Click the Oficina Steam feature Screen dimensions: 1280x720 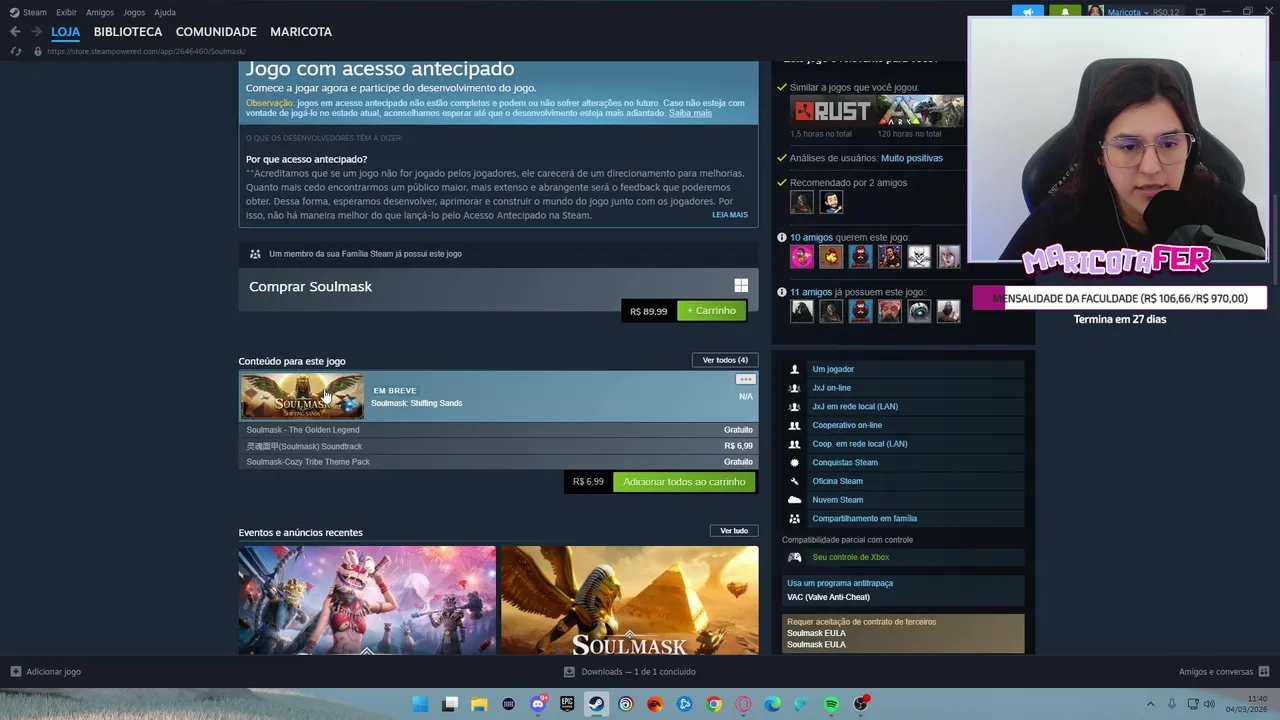click(837, 481)
